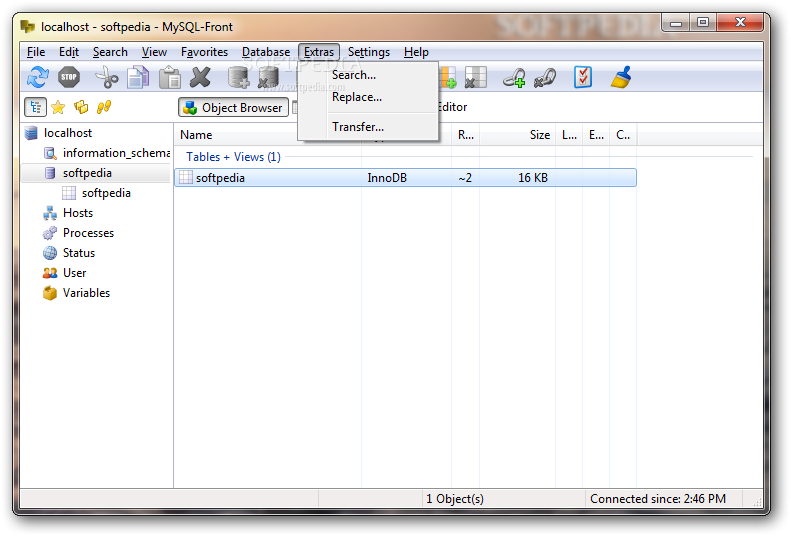Screen dimensions: 791x536
Task: Click the Variables box icon
Action: click(50, 293)
